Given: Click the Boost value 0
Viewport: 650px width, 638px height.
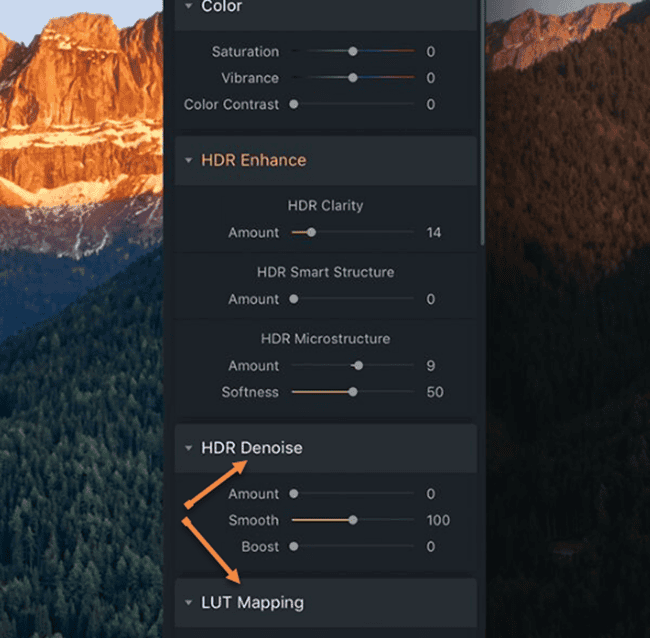Looking at the screenshot, I should pos(431,546).
